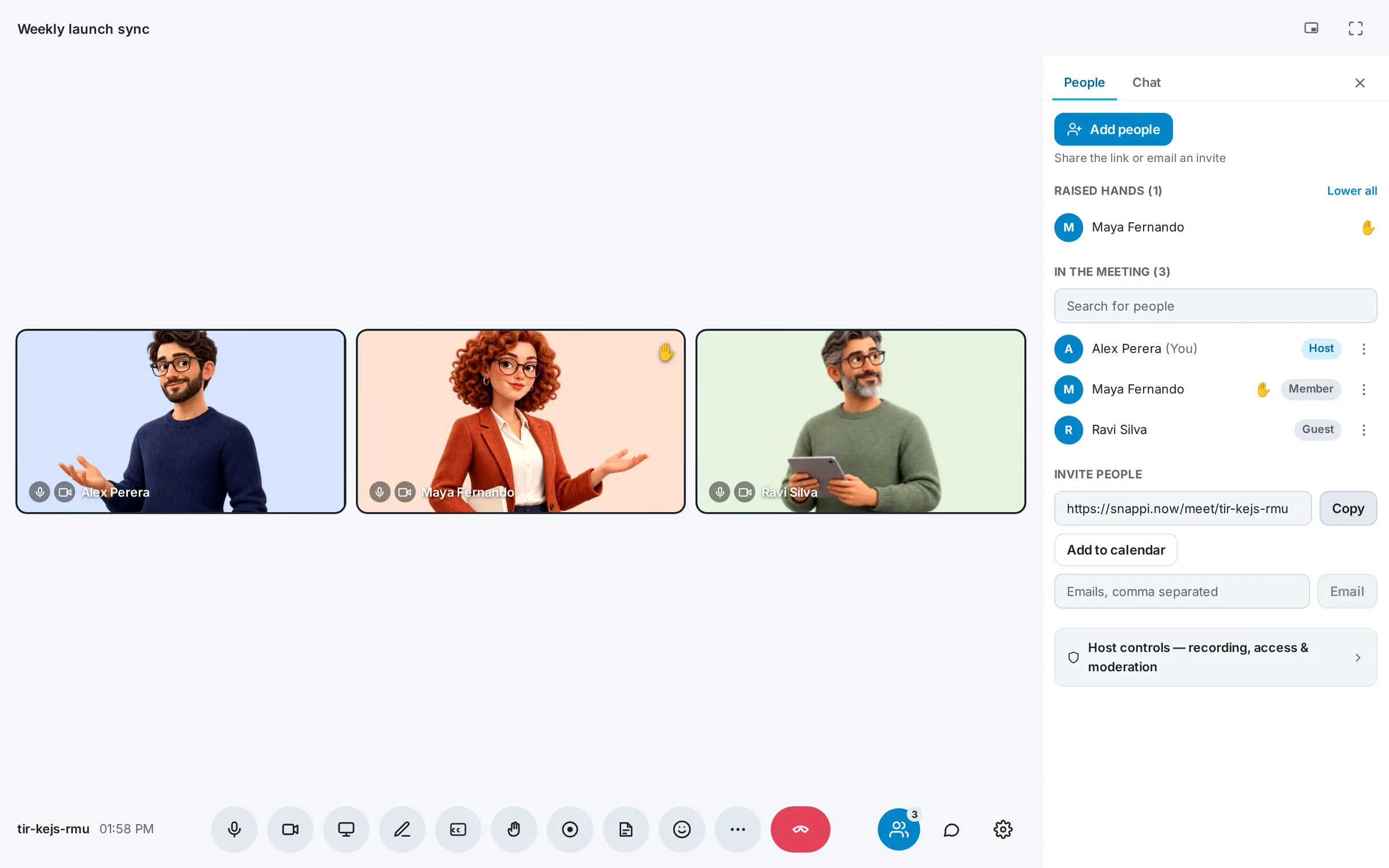Viewport: 1389px width, 868px height.
Task: Click mic icon on Maya Fernando tile
Action: 380,492
